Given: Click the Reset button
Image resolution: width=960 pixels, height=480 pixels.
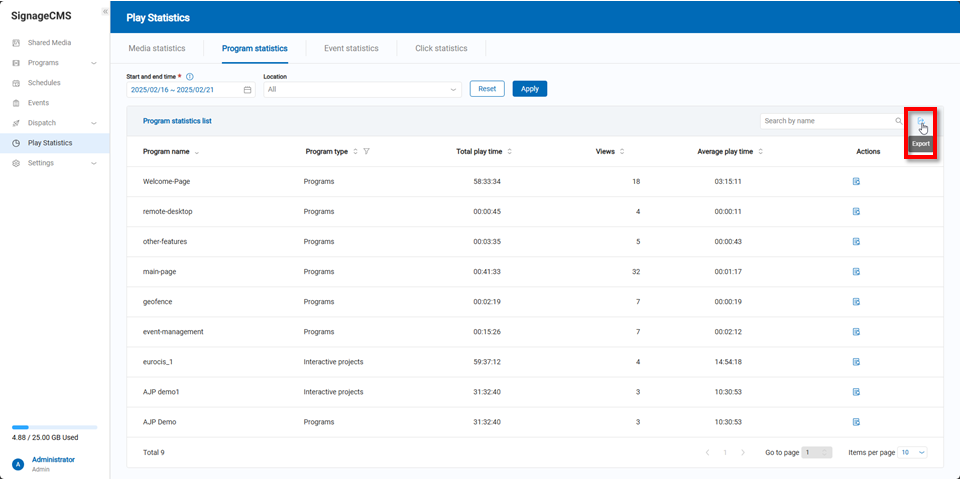Looking at the screenshot, I should pyautogui.click(x=487, y=89).
